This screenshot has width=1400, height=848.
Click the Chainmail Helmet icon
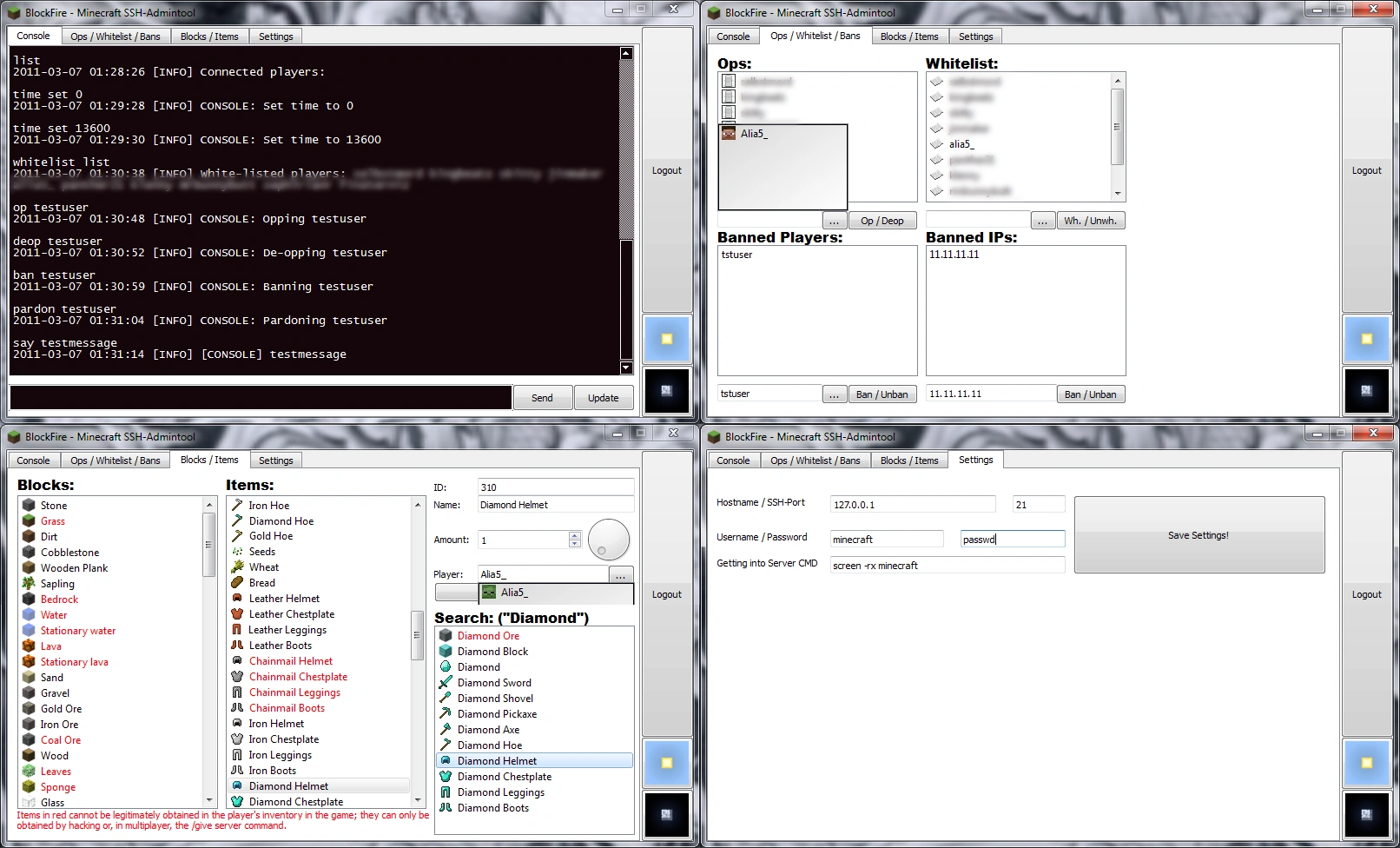click(237, 660)
